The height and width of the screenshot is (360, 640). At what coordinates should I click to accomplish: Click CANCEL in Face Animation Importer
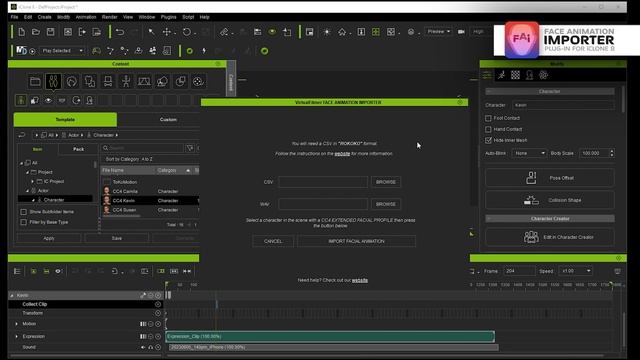coord(273,241)
